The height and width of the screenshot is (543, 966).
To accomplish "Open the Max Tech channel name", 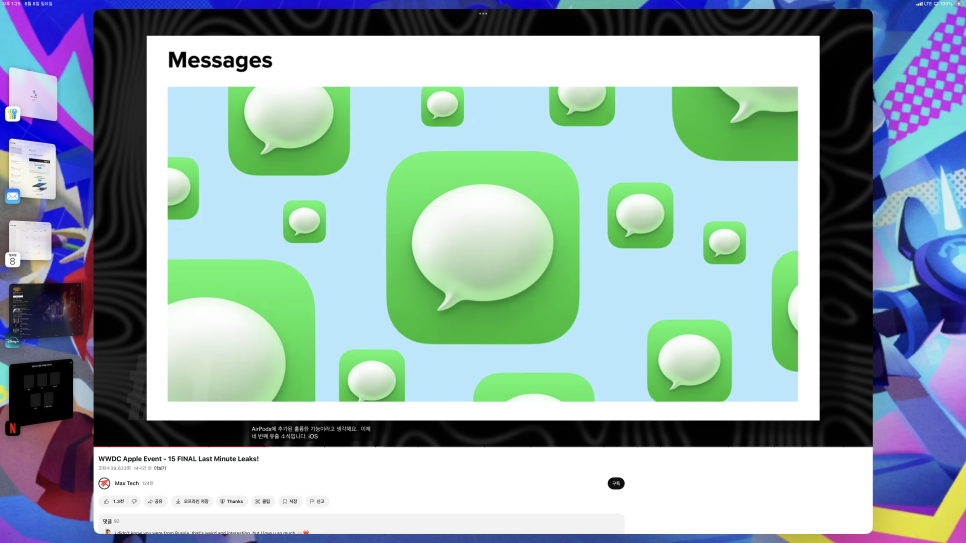I will [x=127, y=483].
